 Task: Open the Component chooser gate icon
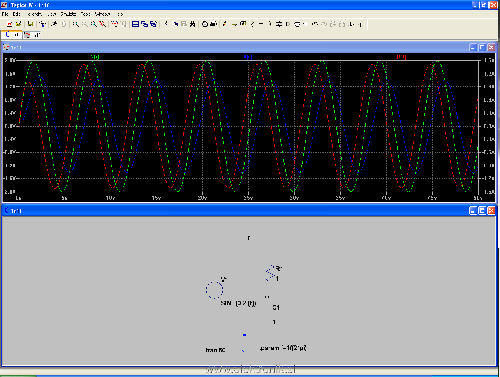click(x=288, y=24)
